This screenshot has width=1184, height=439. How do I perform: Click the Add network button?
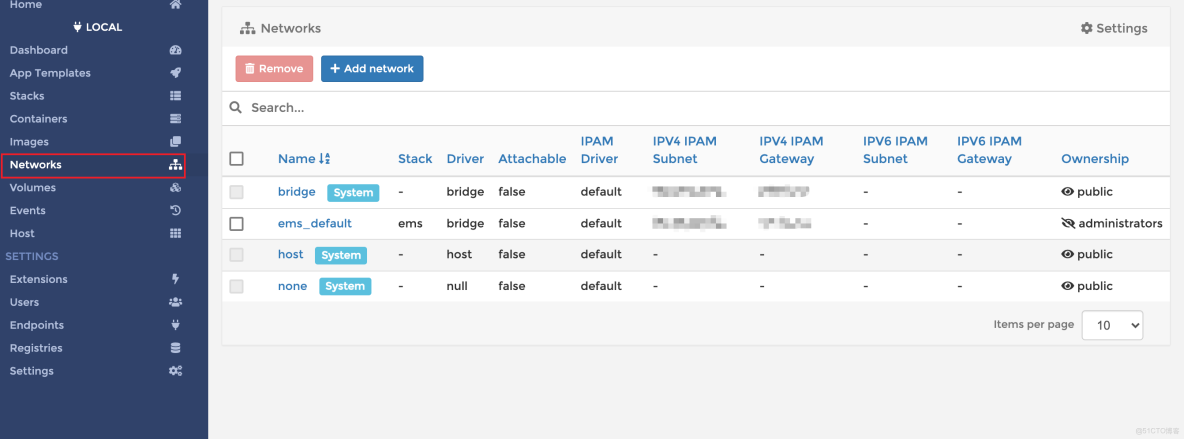pyautogui.click(x=372, y=69)
